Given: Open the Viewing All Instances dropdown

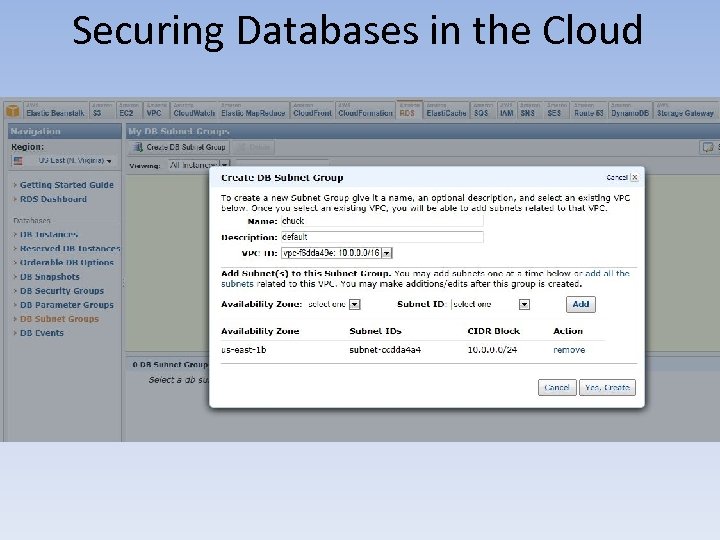Looking at the screenshot, I should click(198, 165).
